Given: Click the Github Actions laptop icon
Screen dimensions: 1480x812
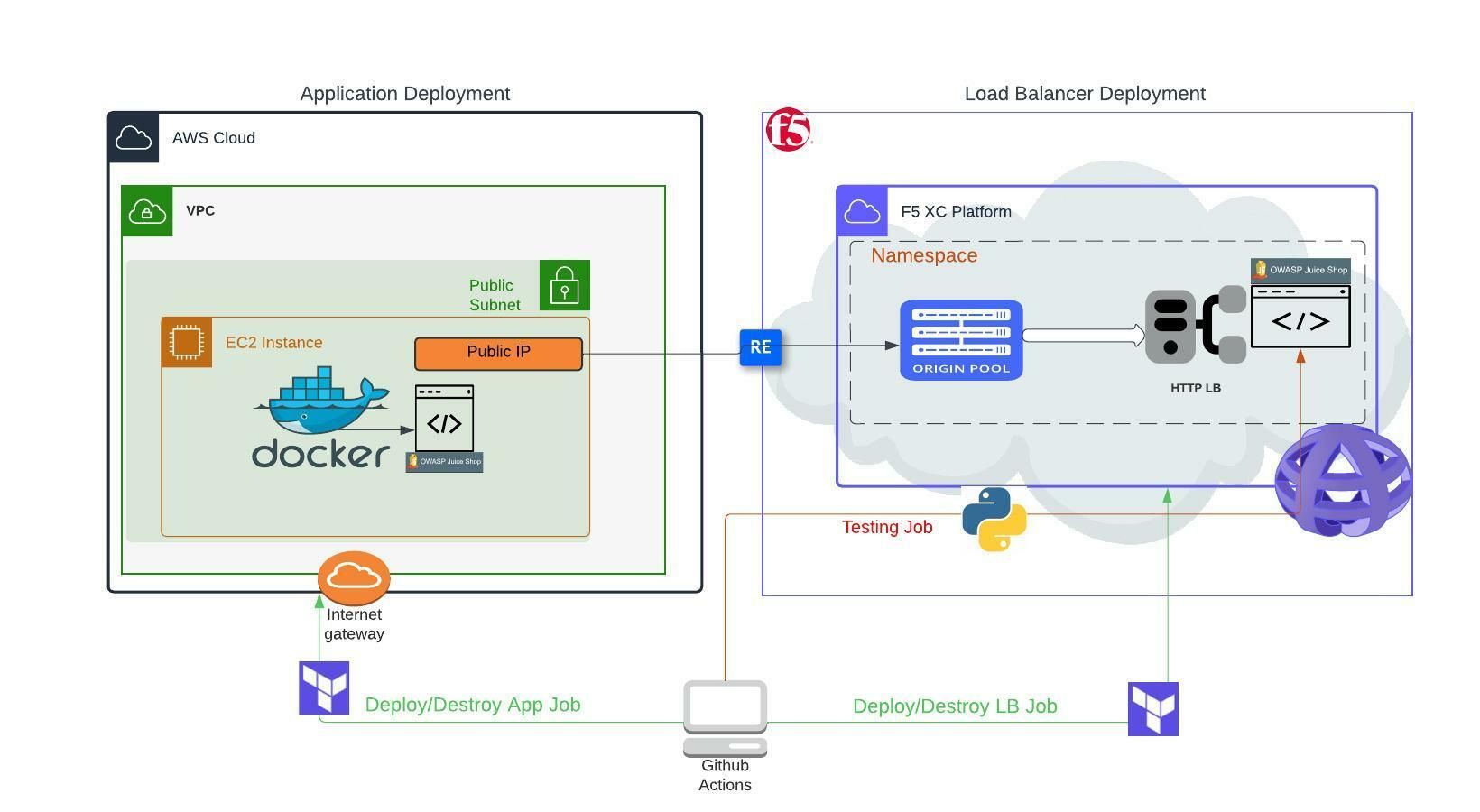Looking at the screenshot, I should coord(725,717).
